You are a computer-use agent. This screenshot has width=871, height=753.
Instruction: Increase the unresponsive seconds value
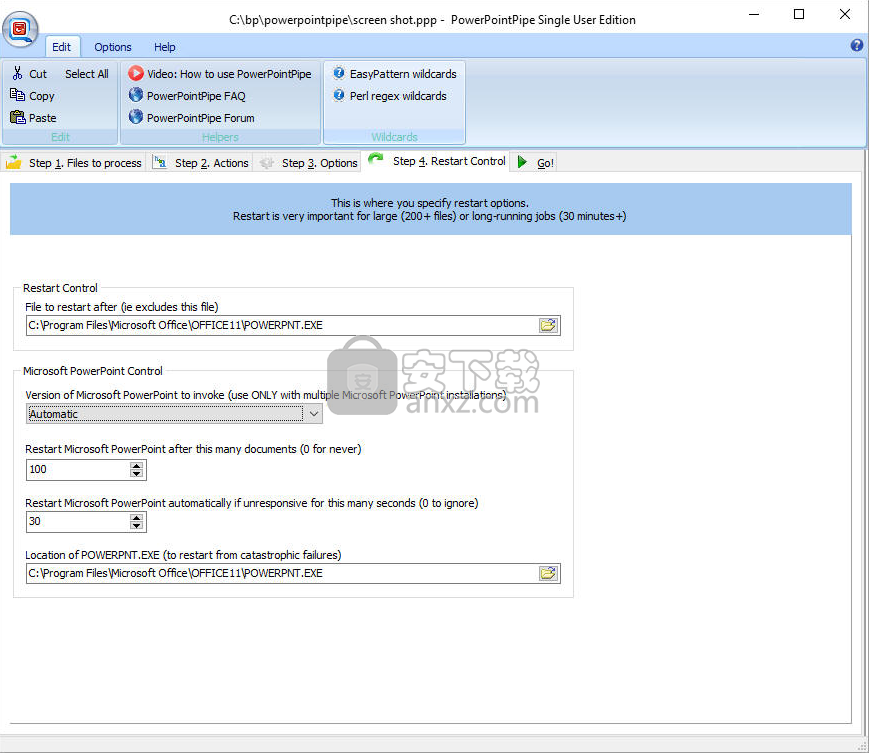click(137, 517)
